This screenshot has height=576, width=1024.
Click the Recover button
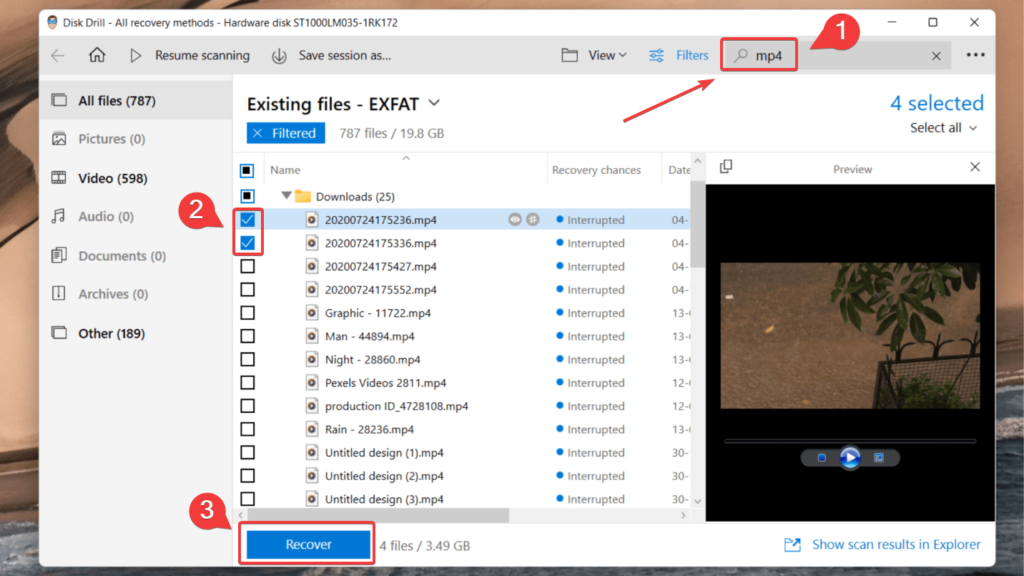pyautogui.click(x=306, y=544)
